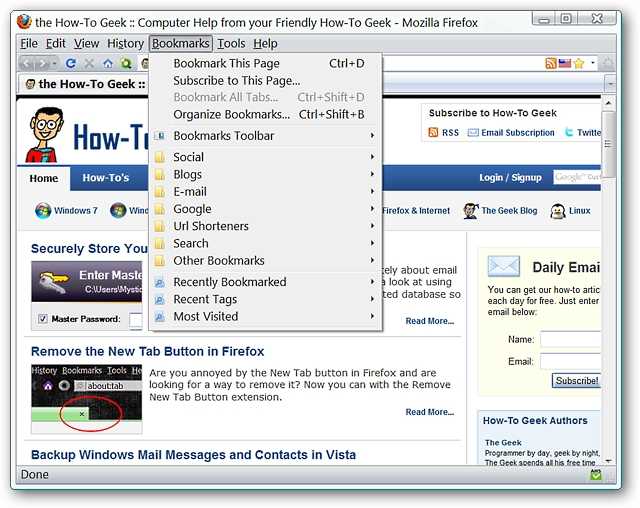
Task: Click the RSS subscription link
Action: tap(450, 133)
